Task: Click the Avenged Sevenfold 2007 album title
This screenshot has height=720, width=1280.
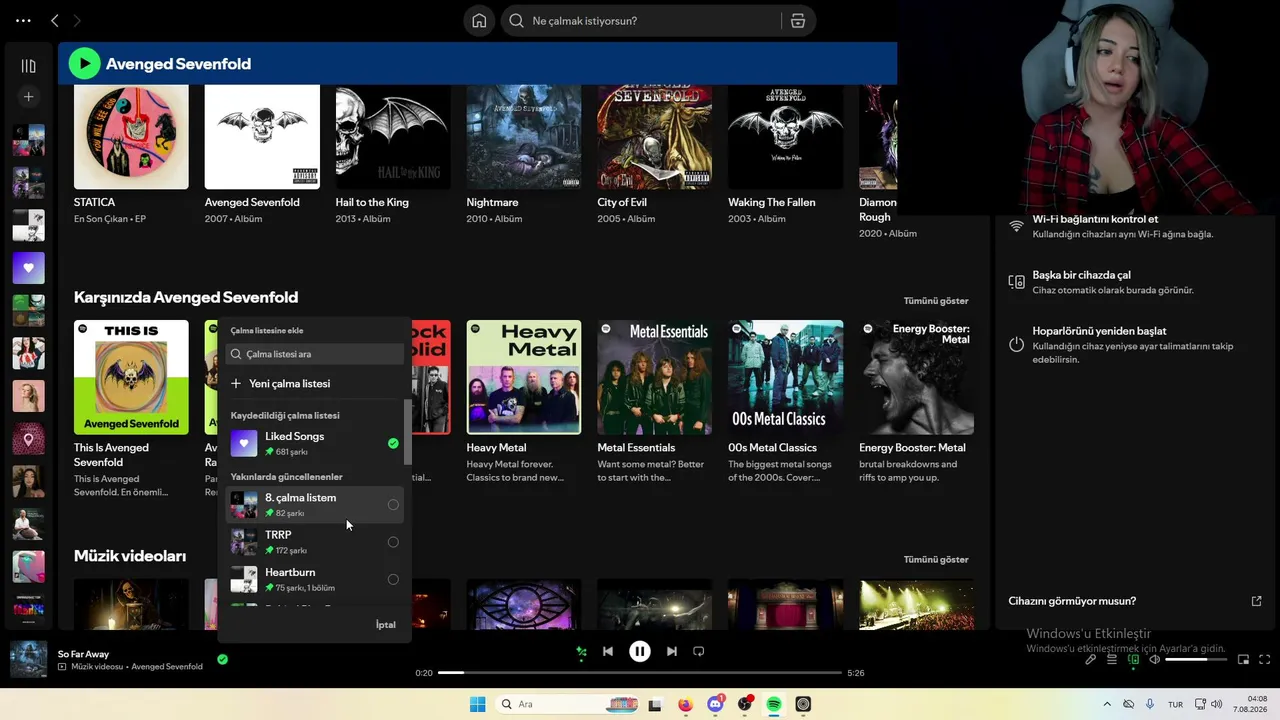Action: (x=252, y=202)
